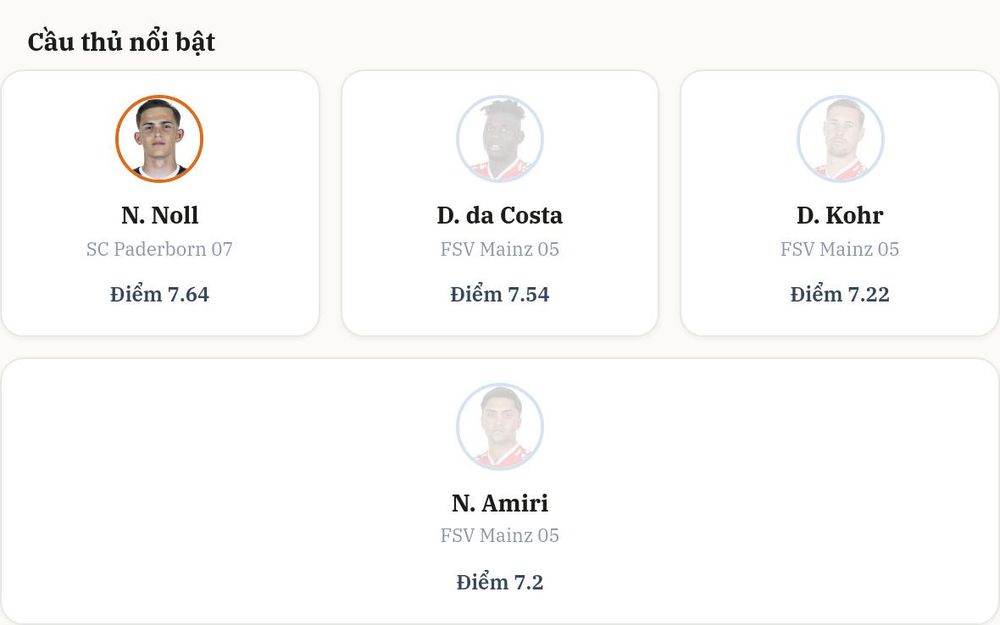
Task: Click FSV Mainz 05 under D. da Costa
Action: 500,249
